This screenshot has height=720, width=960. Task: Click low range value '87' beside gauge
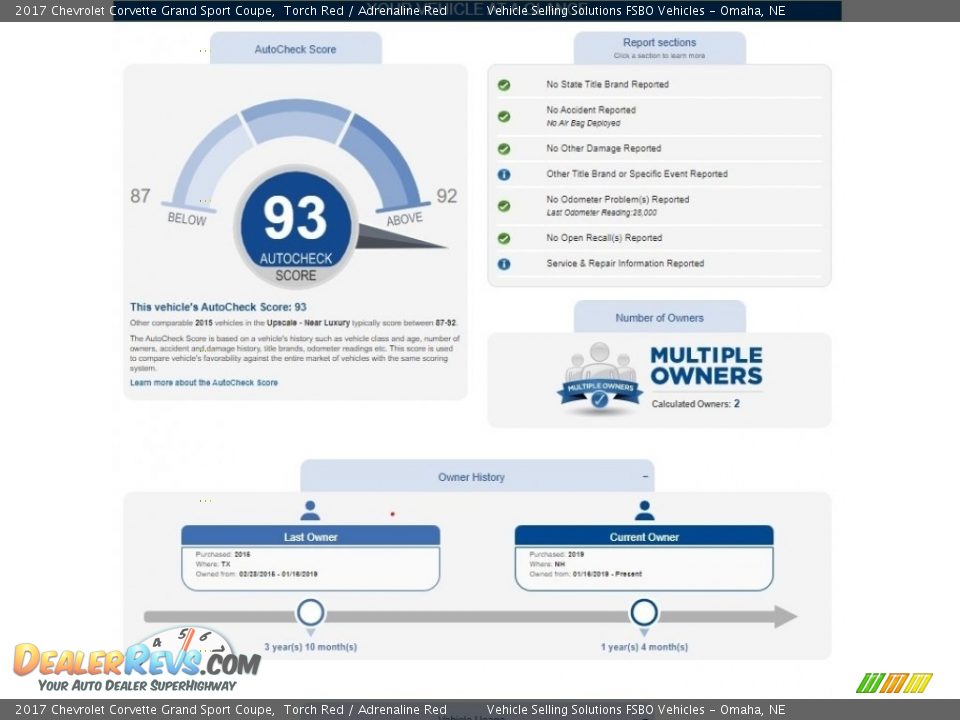pos(140,196)
